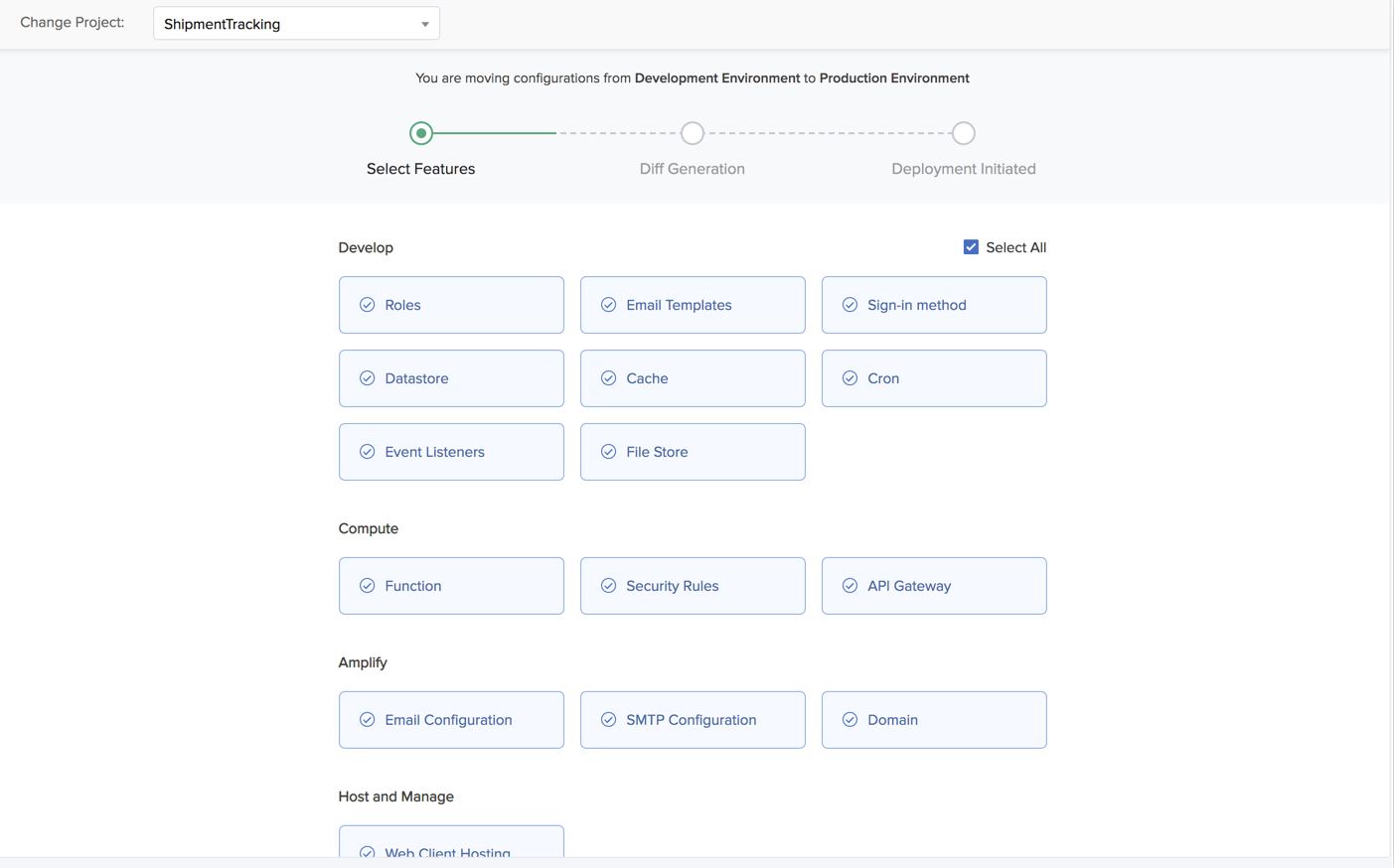Select the SMTP Configuration feature card

693,719
